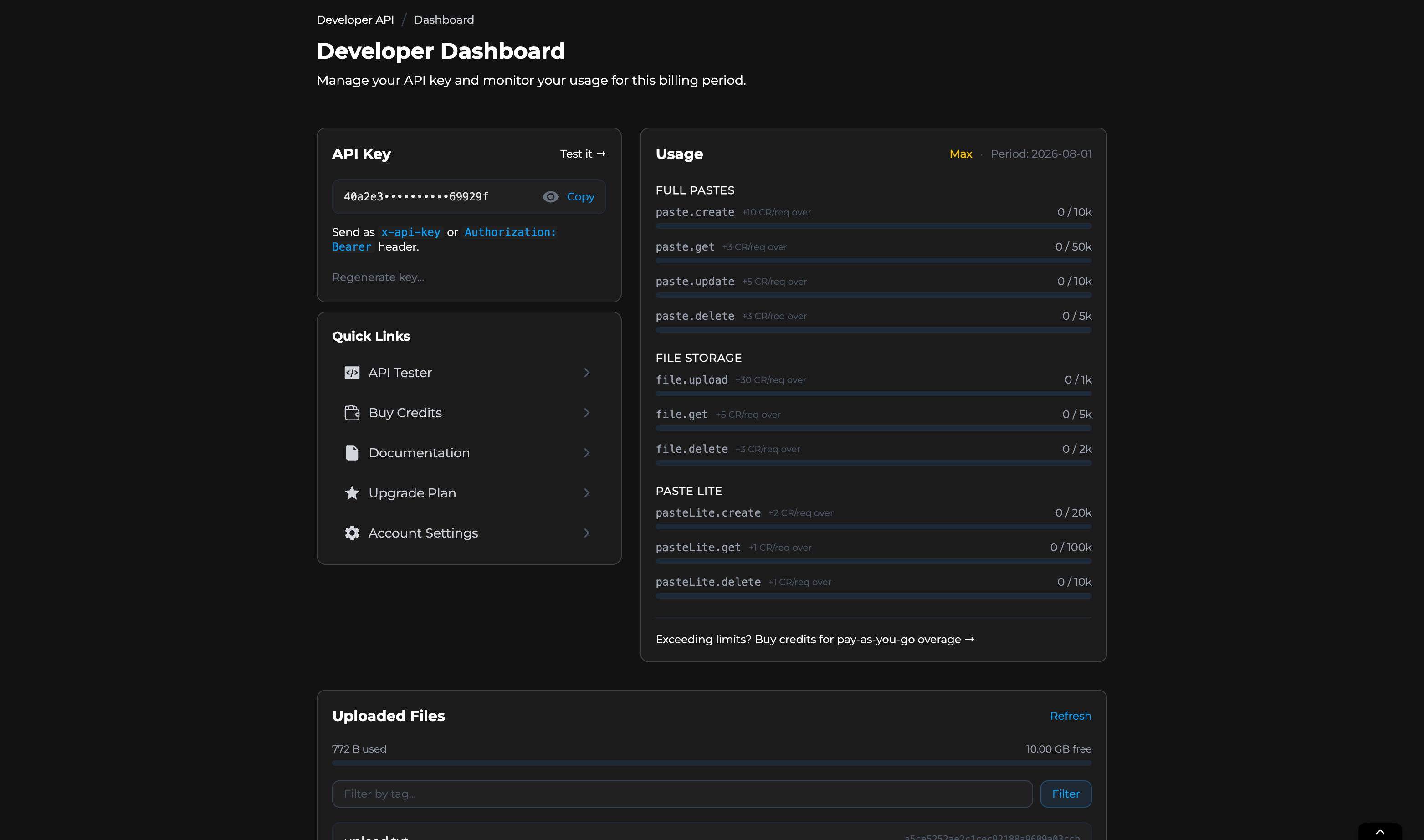
Task: Go to the Developer API breadcrumb
Action: [355, 20]
